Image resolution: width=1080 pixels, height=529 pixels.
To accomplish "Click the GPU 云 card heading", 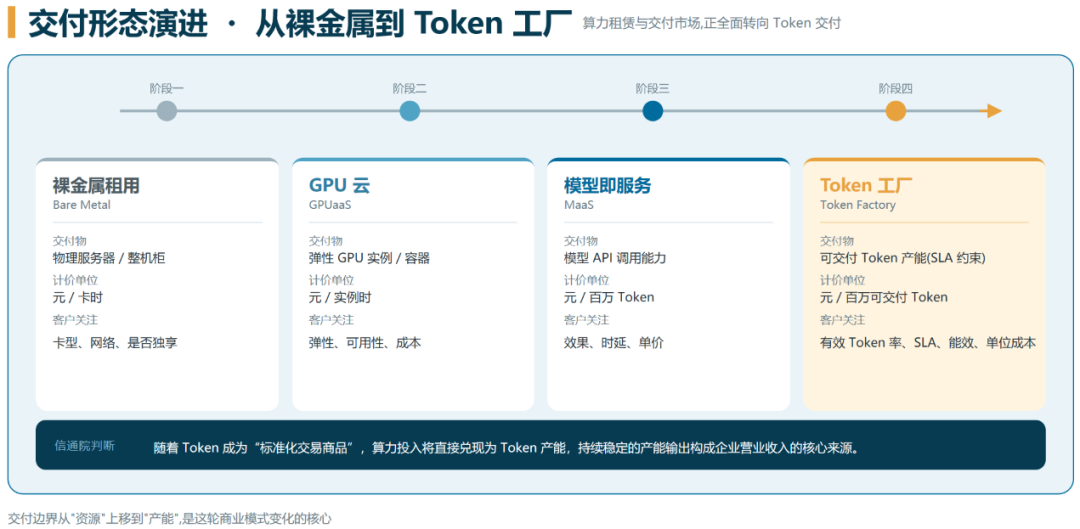I will (340, 185).
